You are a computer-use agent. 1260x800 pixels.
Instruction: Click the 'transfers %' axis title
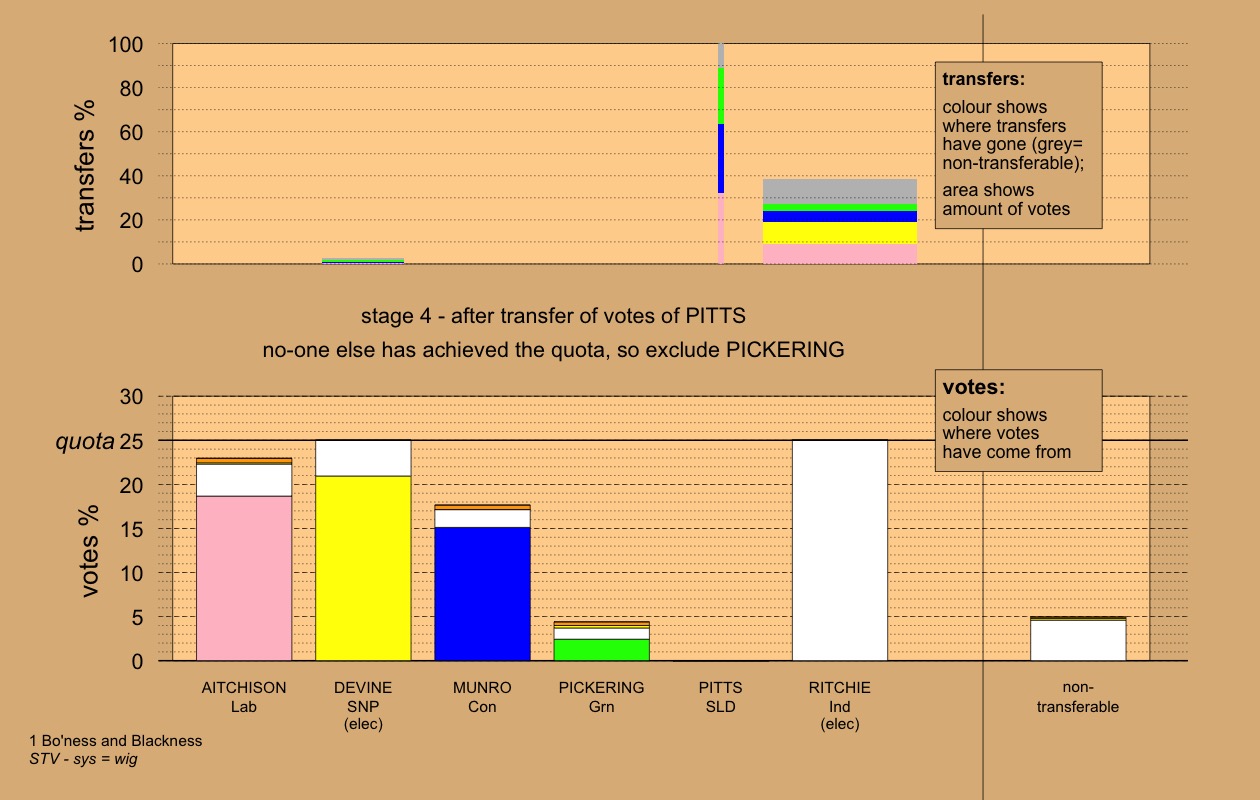click(x=87, y=165)
